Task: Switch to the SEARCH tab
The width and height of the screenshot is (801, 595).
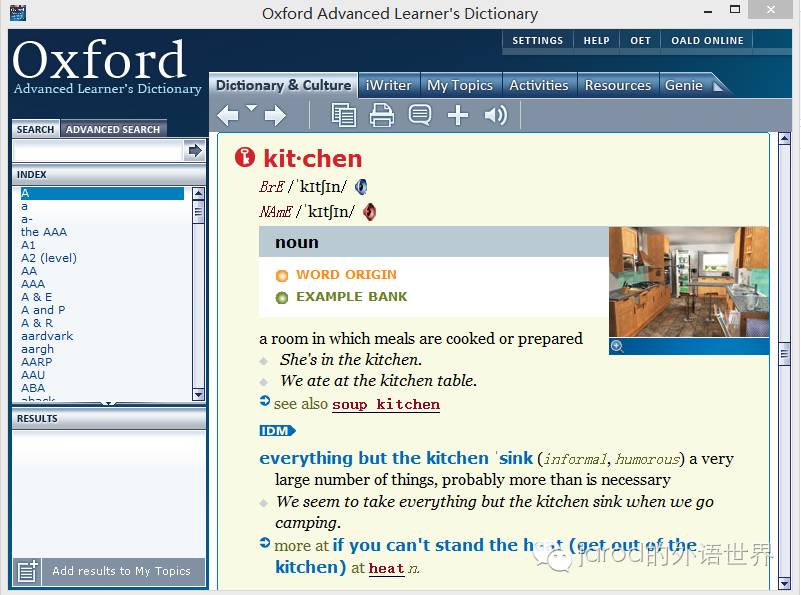Action: (x=35, y=129)
